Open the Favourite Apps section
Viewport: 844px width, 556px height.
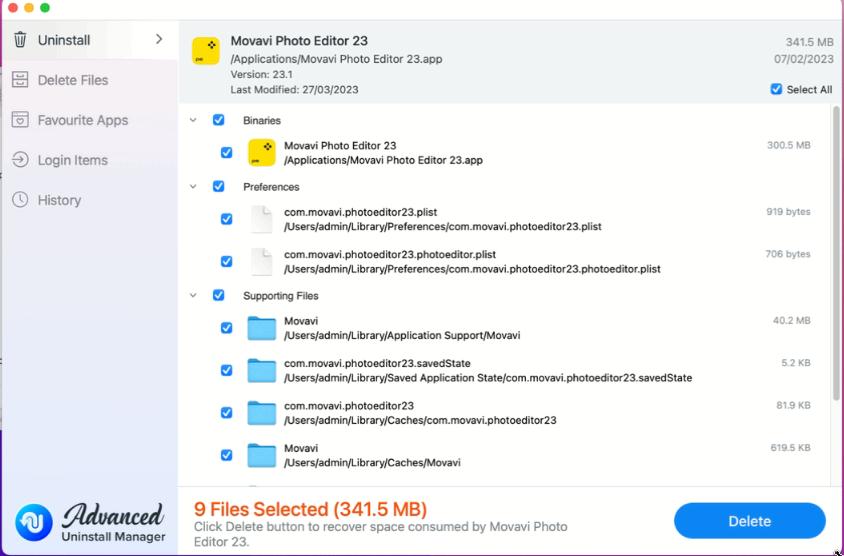click(x=83, y=120)
